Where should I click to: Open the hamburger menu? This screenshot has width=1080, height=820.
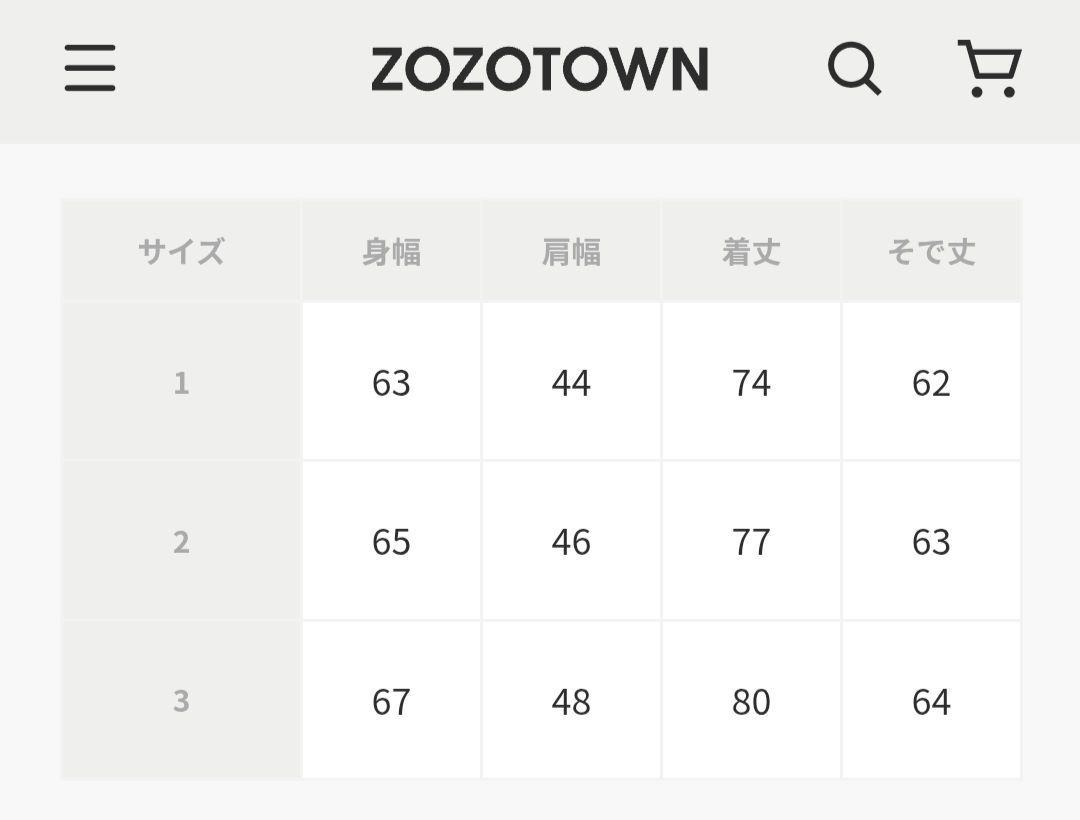[x=90, y=67]
